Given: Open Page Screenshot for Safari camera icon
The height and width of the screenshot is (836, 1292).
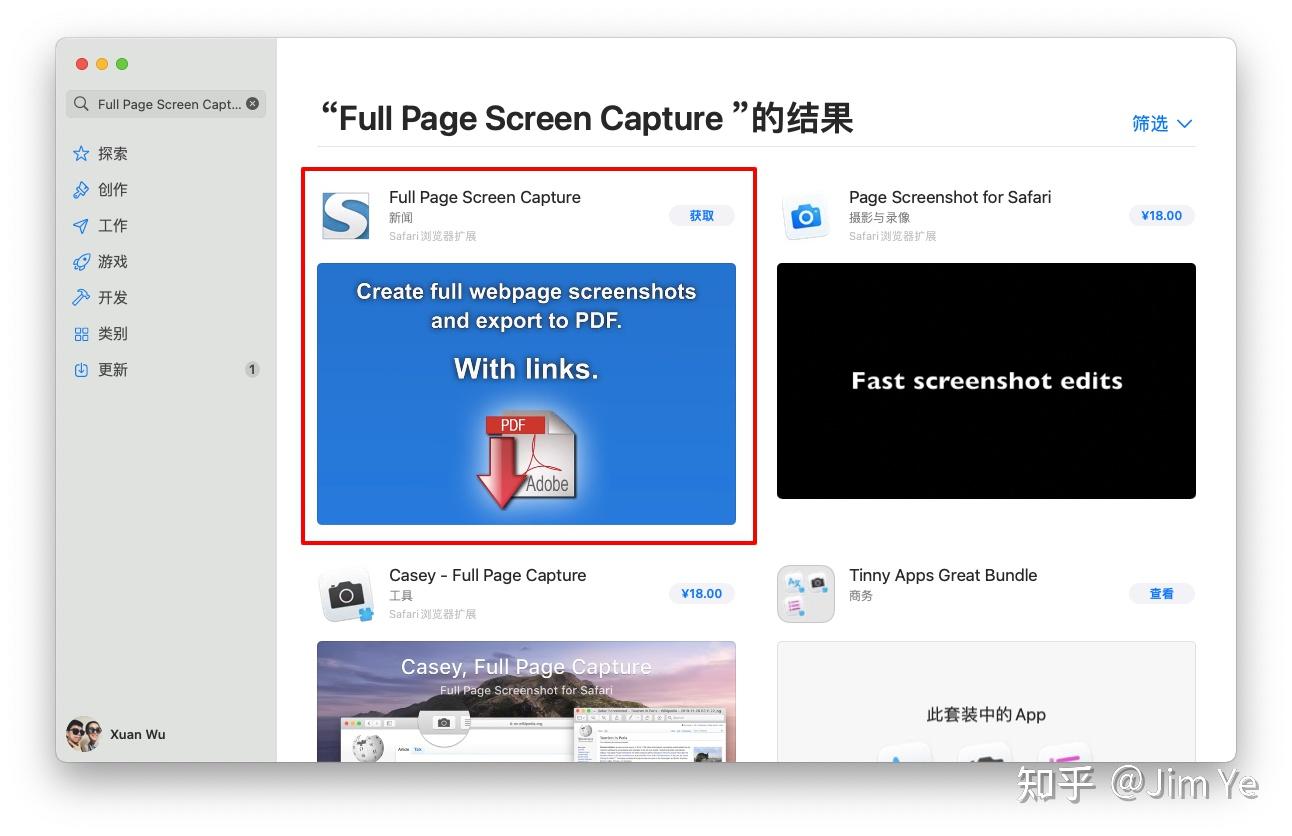Looking at the screenshot, I should (806, 215).
